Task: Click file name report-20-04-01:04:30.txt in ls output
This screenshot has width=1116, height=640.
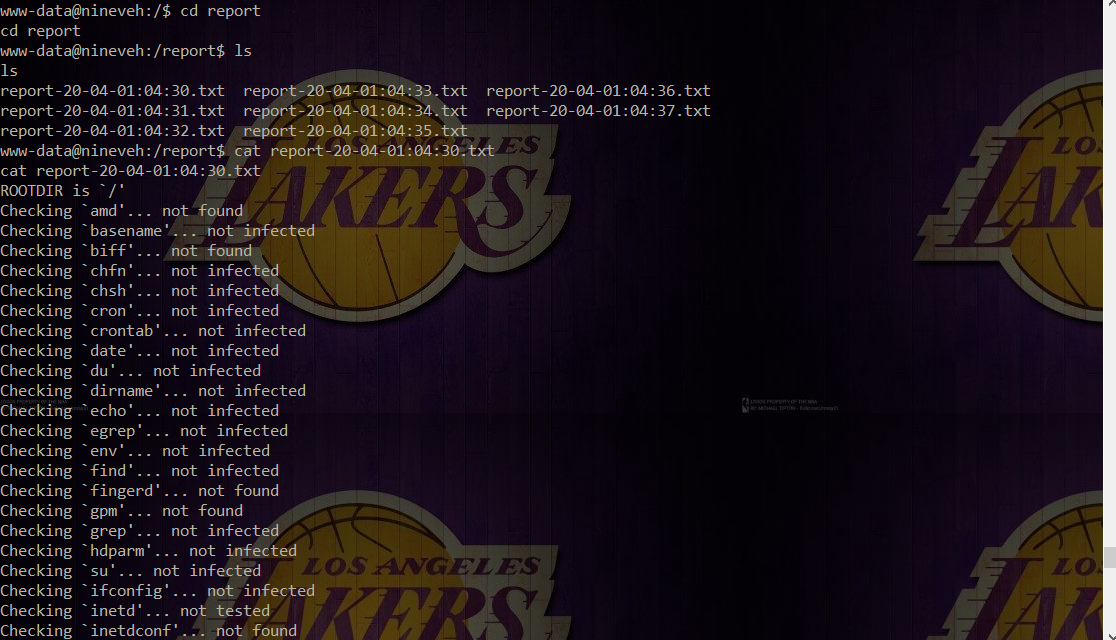Action: tap(112, 91)
